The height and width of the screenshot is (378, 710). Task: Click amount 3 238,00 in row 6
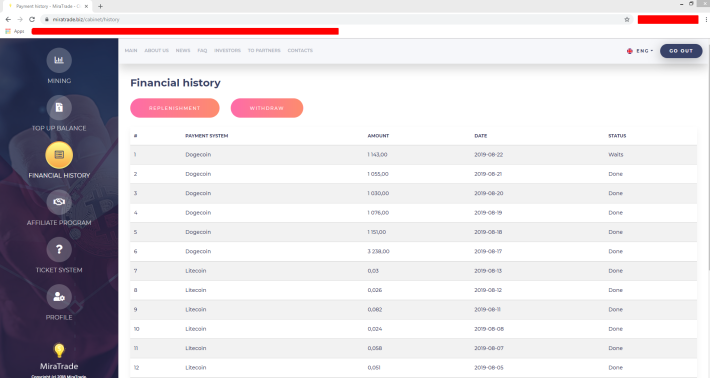(x=378, y=252)
